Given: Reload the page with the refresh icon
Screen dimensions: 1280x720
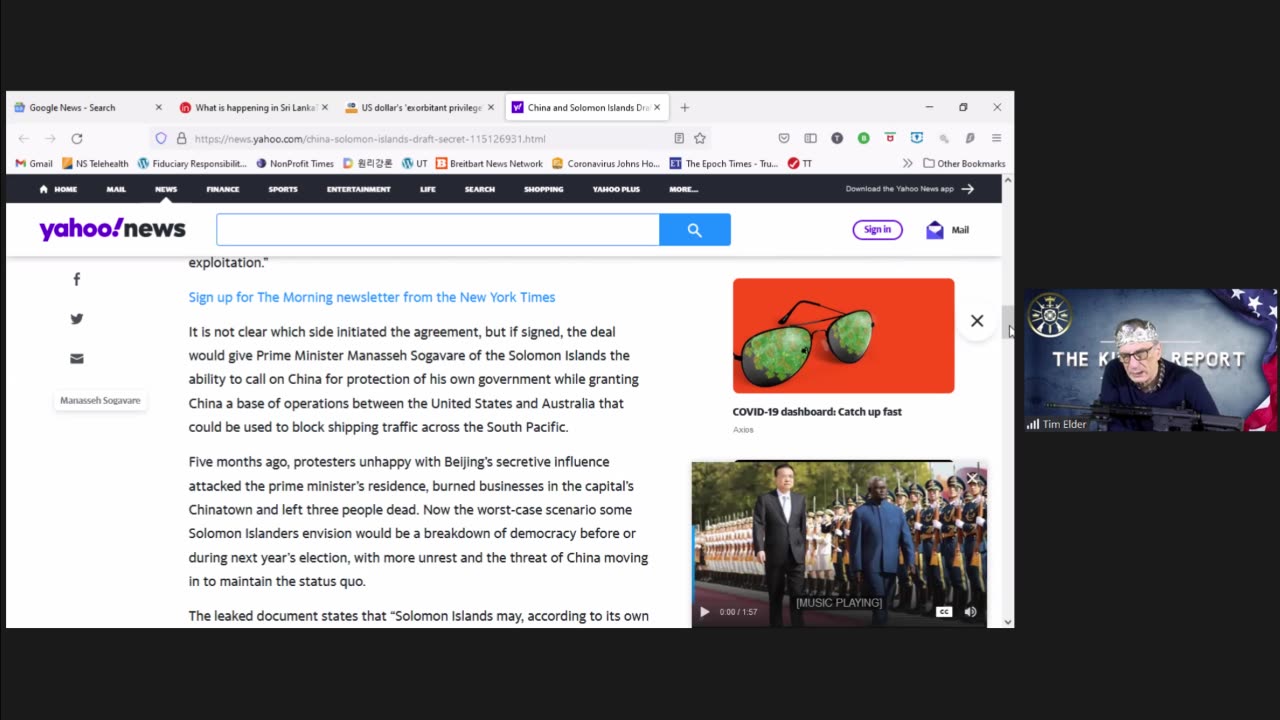Looking at the screenshot, I should pos(77,138).
